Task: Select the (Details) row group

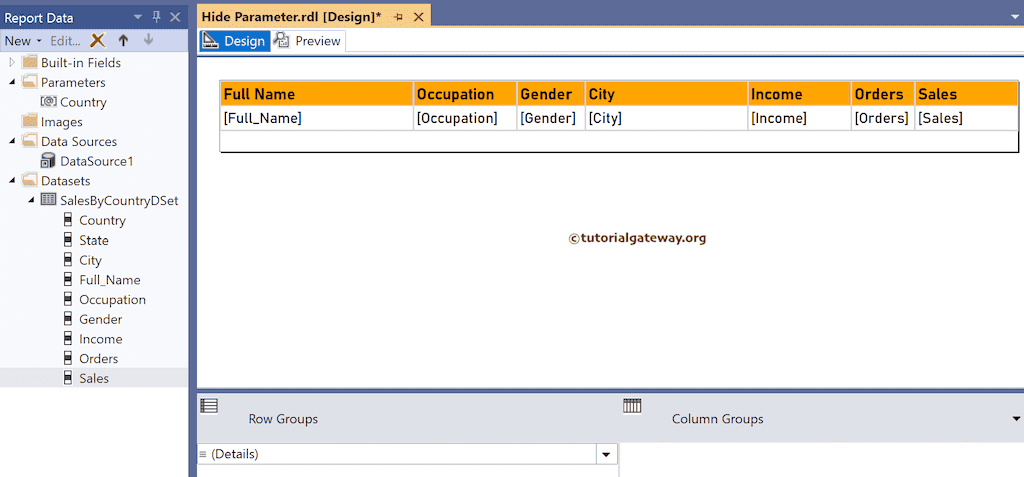Action: coord(397,454)
